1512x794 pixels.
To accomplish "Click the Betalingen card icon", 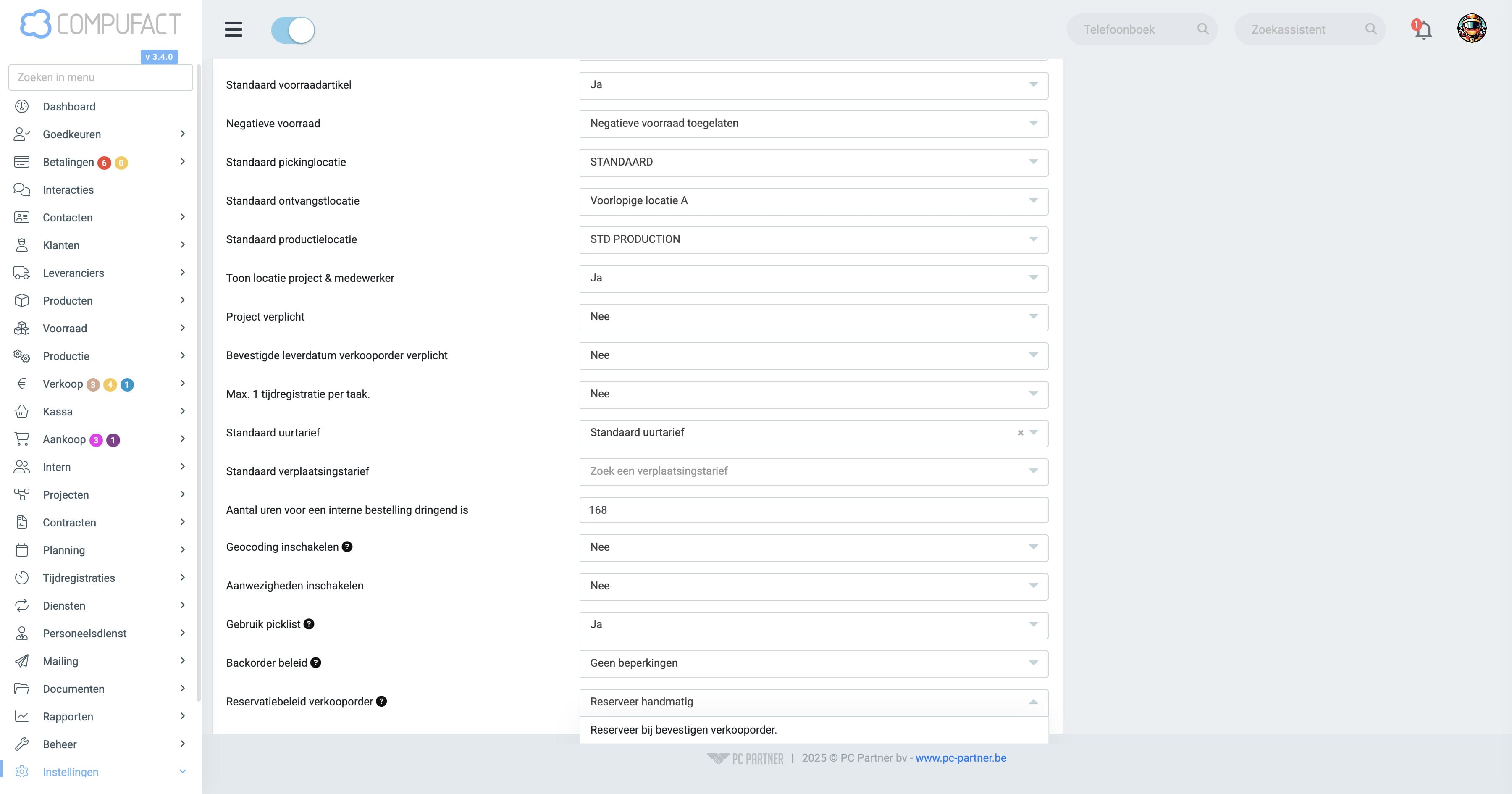I will click(22, 162).
